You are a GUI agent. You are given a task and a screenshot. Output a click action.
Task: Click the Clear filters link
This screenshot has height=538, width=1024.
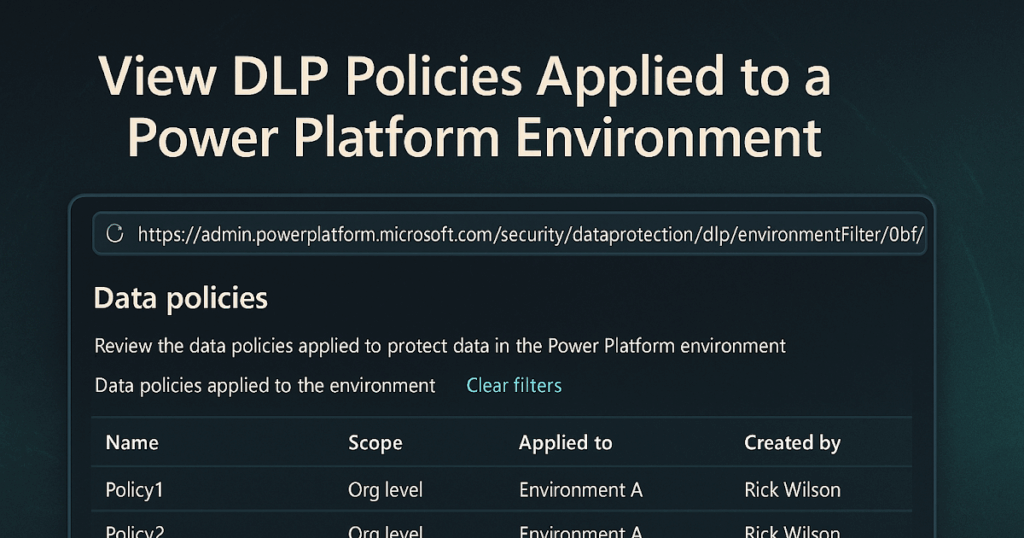pos(514,385)
